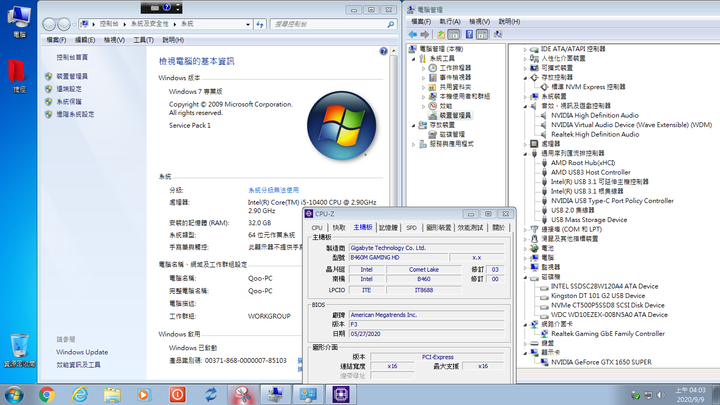This screenshot has height=405, width=720.
Task: Select Realtek Gaming GbE Family Controller
Action: [608, 334]
